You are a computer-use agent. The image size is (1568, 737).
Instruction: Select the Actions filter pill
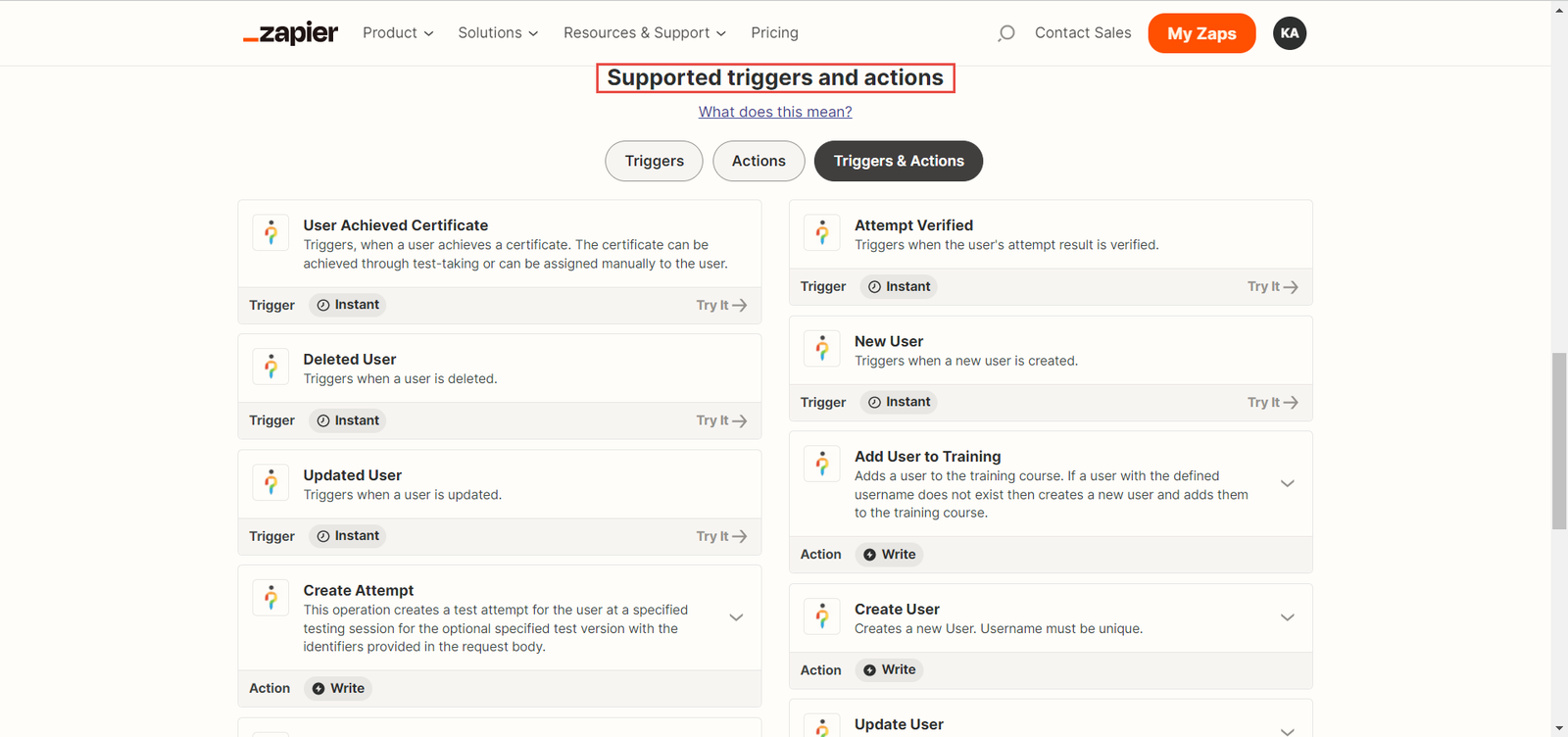(x=759, y=162)
